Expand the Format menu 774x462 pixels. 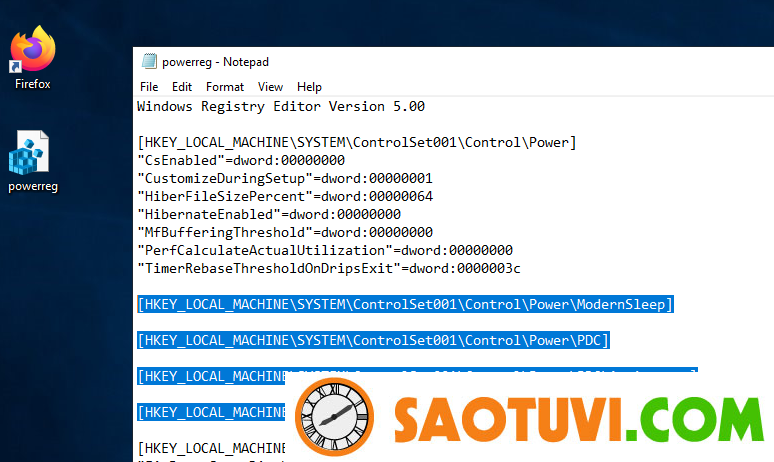tap(225, 87)
